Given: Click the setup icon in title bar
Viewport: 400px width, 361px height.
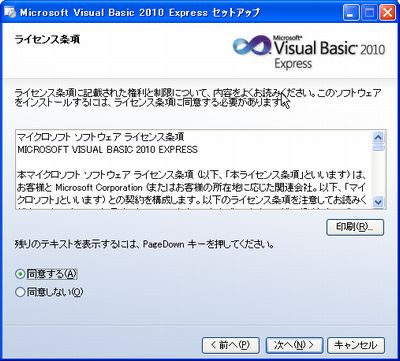Looking at the screenshot, I should (11, 13).
